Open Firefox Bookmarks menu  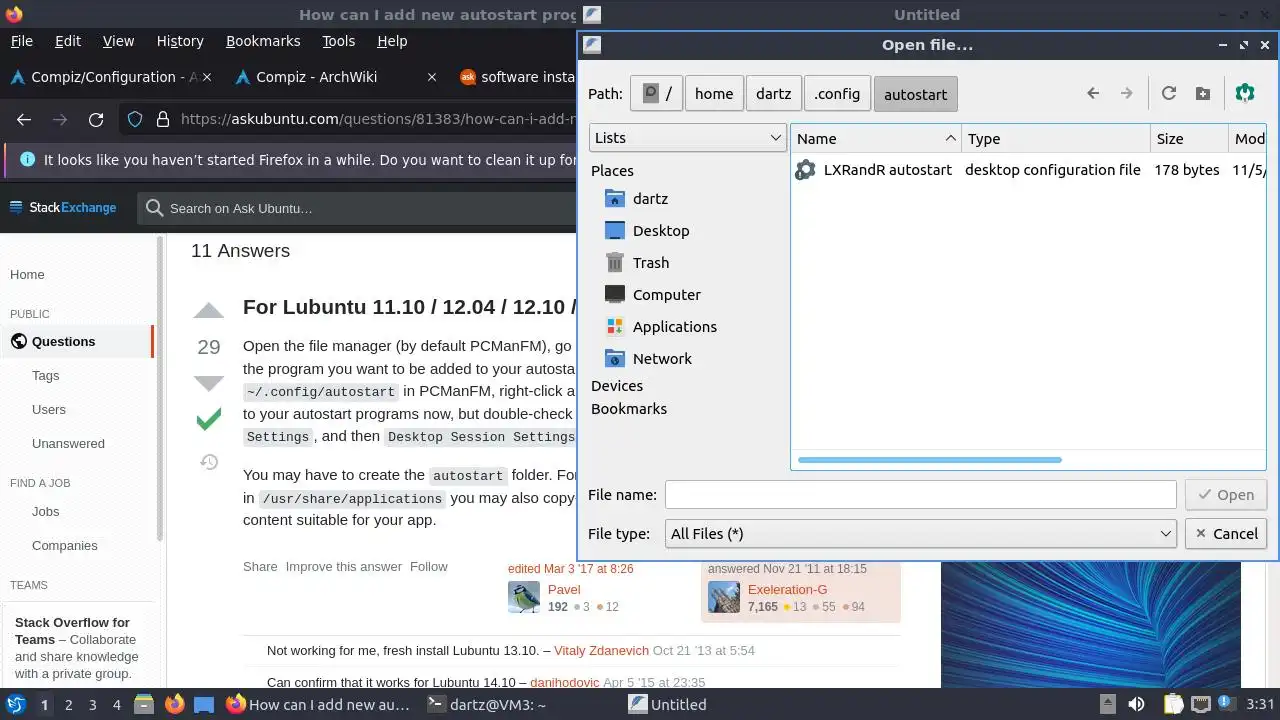(263, 41)
